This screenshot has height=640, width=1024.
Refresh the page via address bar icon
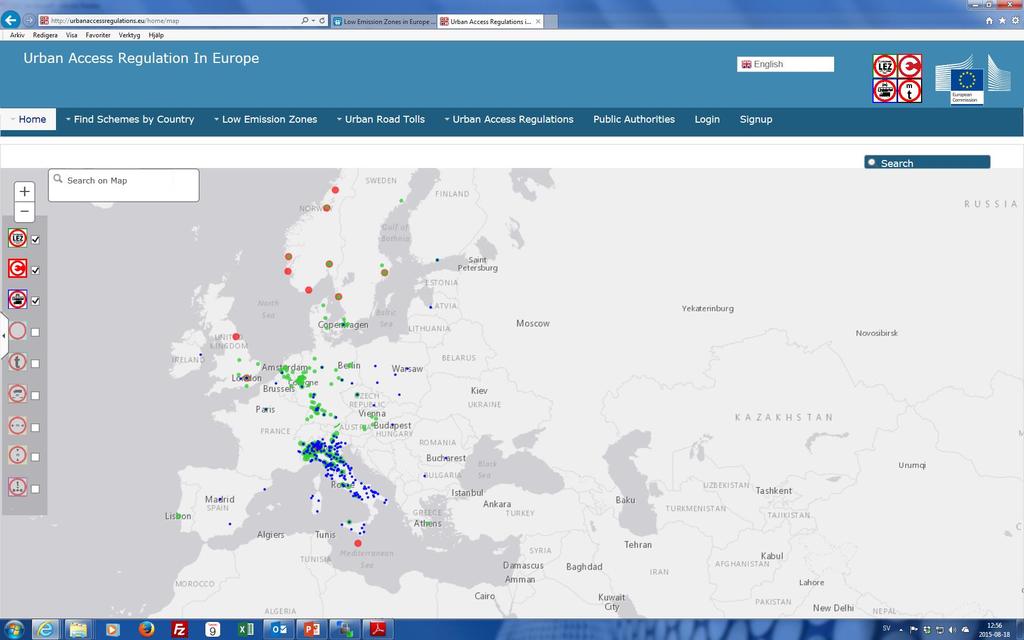point(322,21)
